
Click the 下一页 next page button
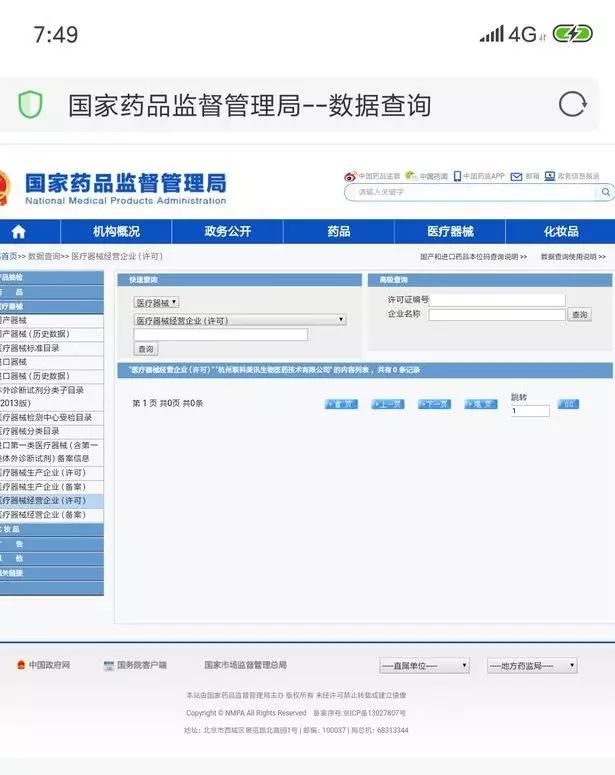coord(434,404)
